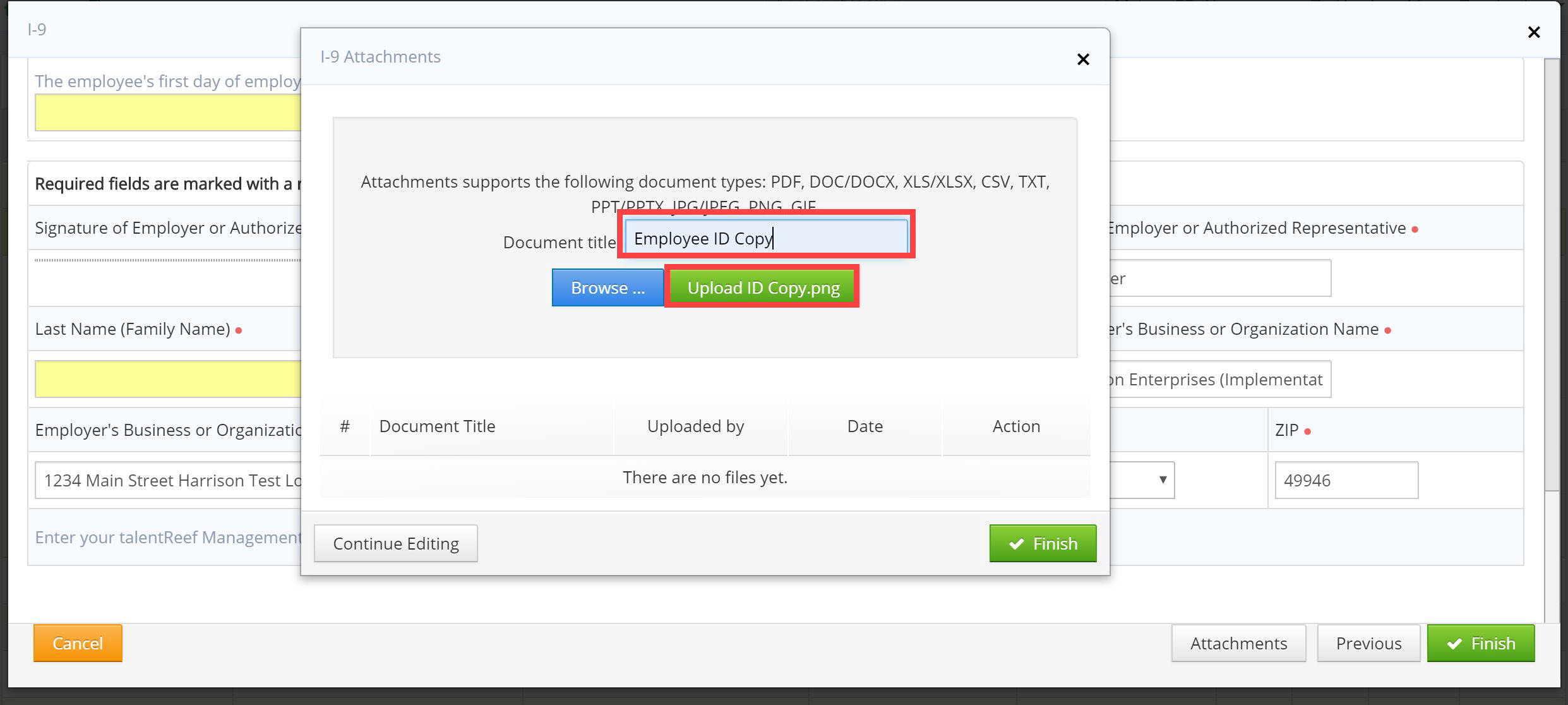Click the Document Title column header
This screenshot has width=1568, height=705.
[x=437, y=426]
